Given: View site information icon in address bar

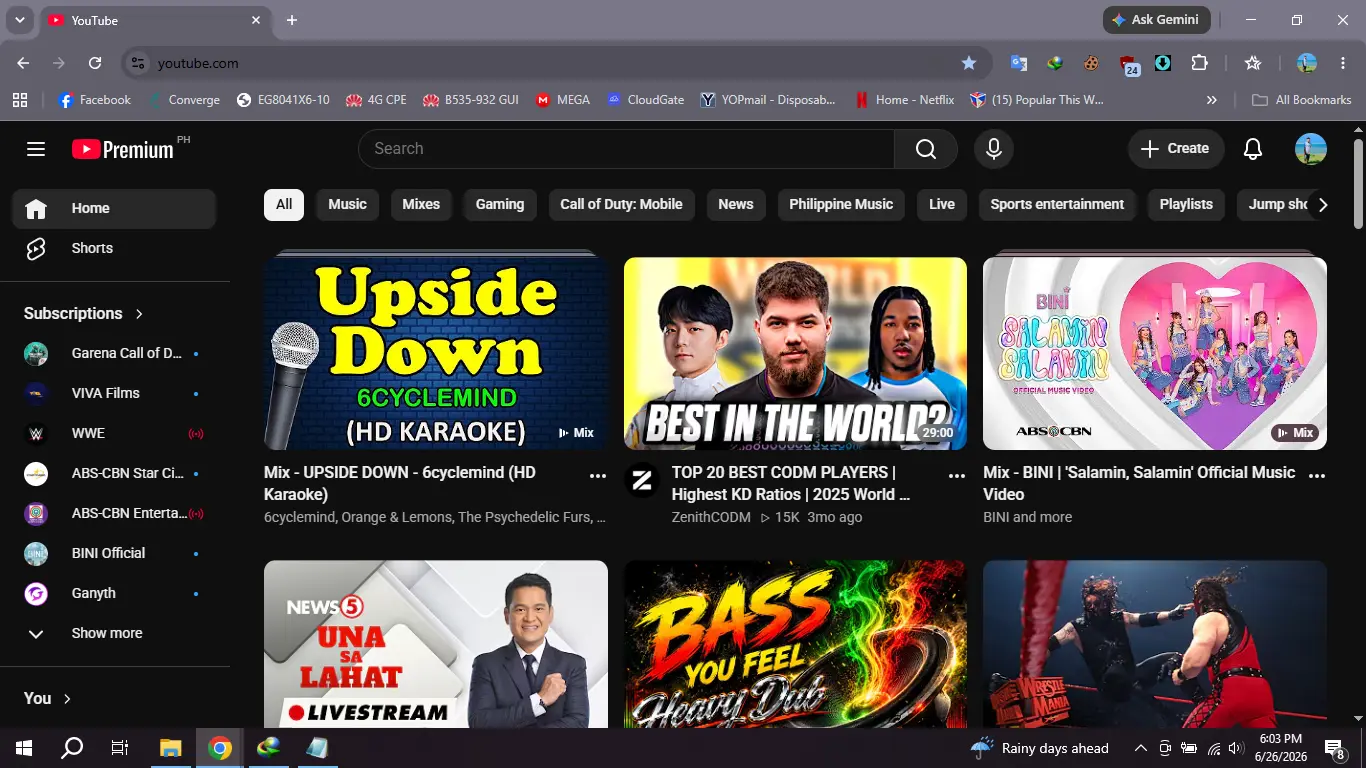Looking at the screenshot, I should click(x=138, y=63).
